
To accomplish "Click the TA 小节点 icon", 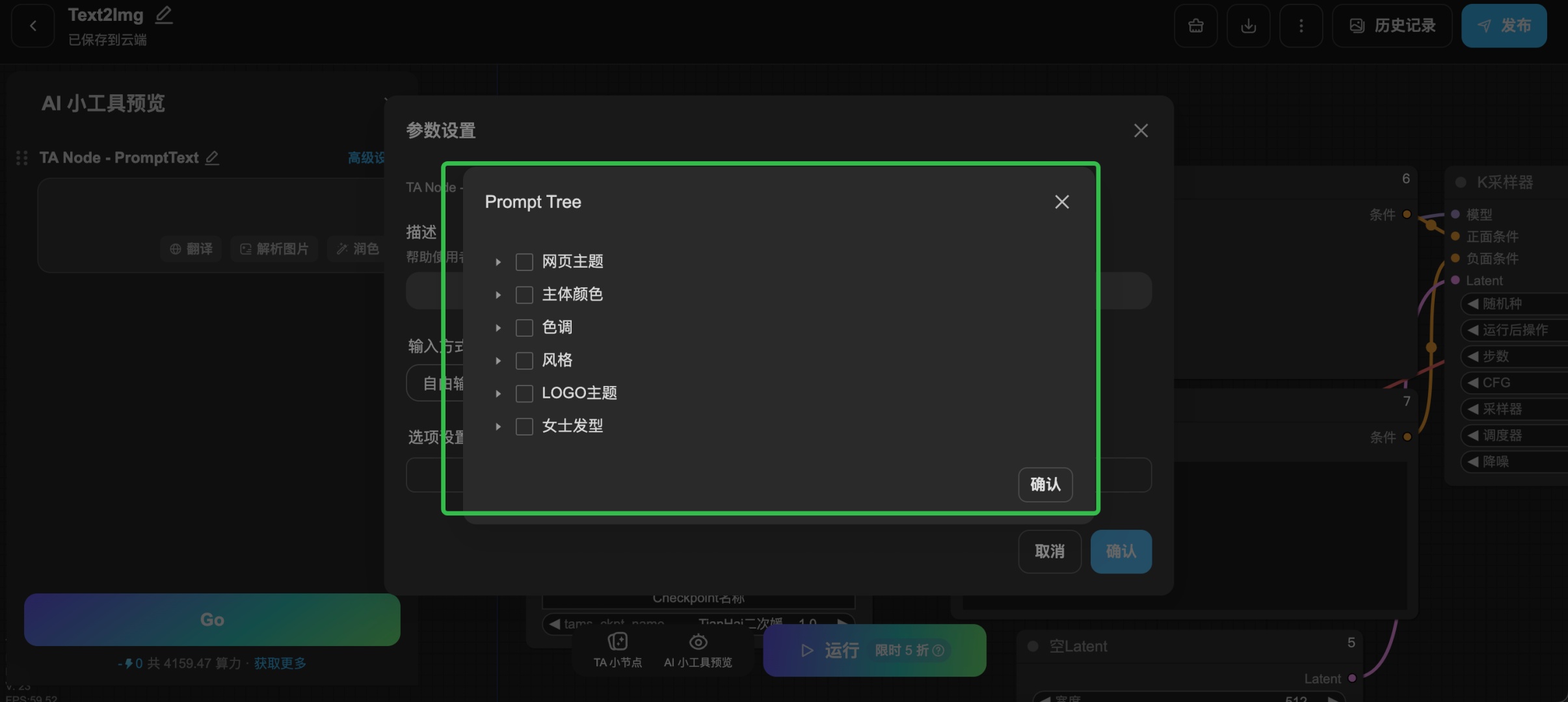I will 617,642.
